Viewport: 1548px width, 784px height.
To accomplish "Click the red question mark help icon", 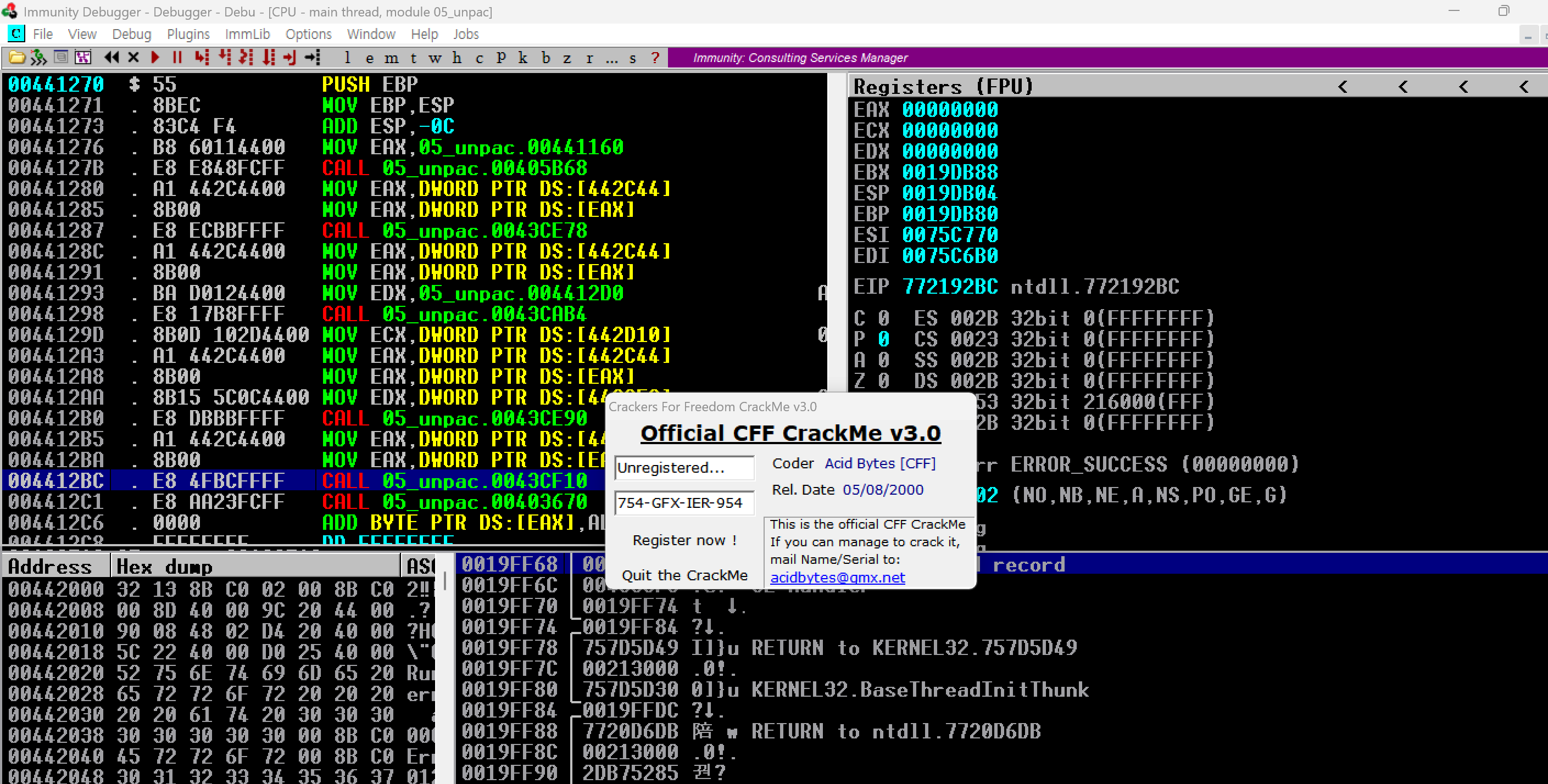I will 655,58.
